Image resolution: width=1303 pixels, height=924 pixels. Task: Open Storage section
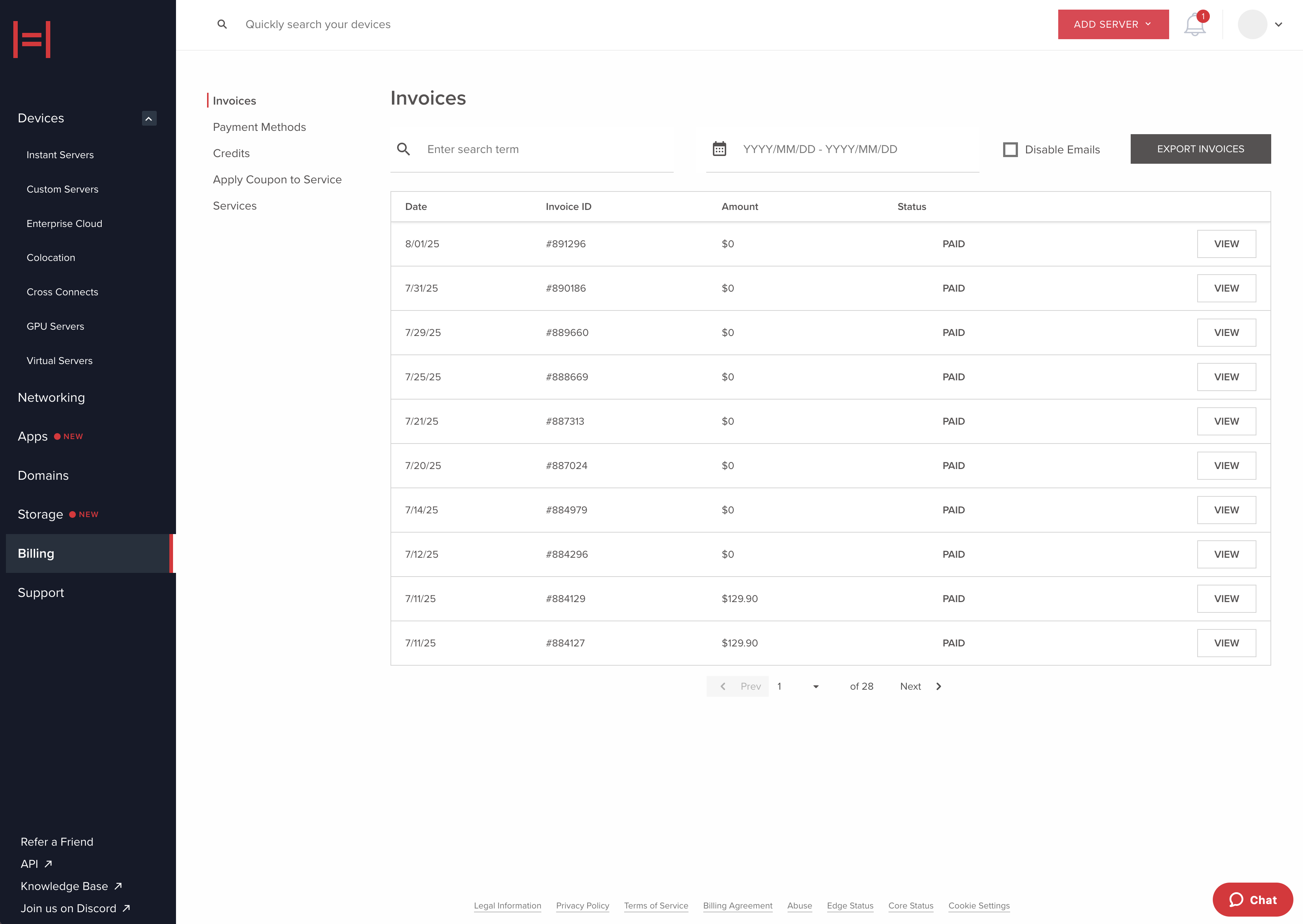pyautogui.click(x=40, y=514)
